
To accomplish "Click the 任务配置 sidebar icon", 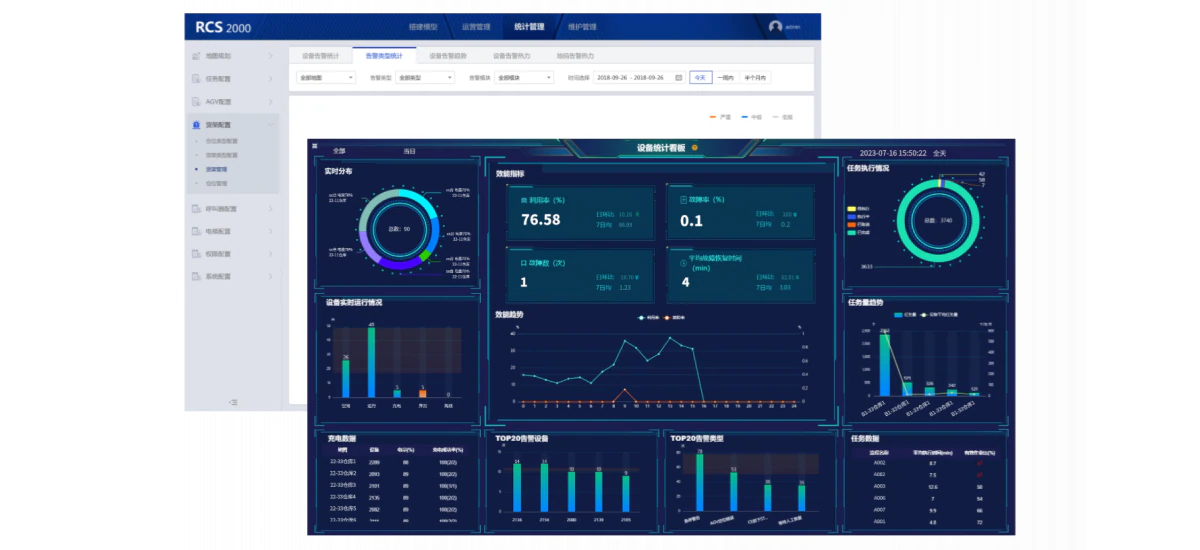I will (x=196, y=78).
